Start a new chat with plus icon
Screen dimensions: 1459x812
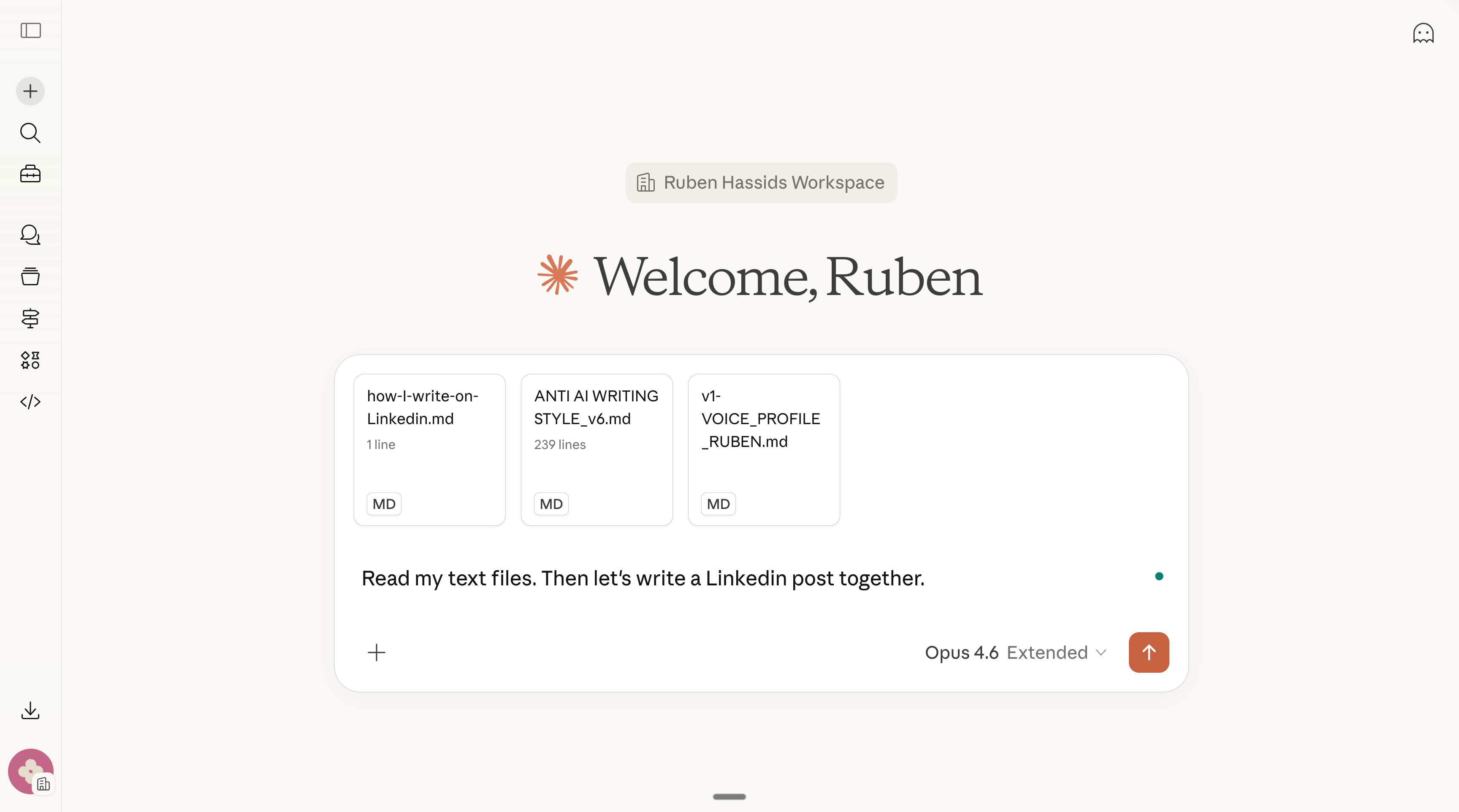point(30,91)
